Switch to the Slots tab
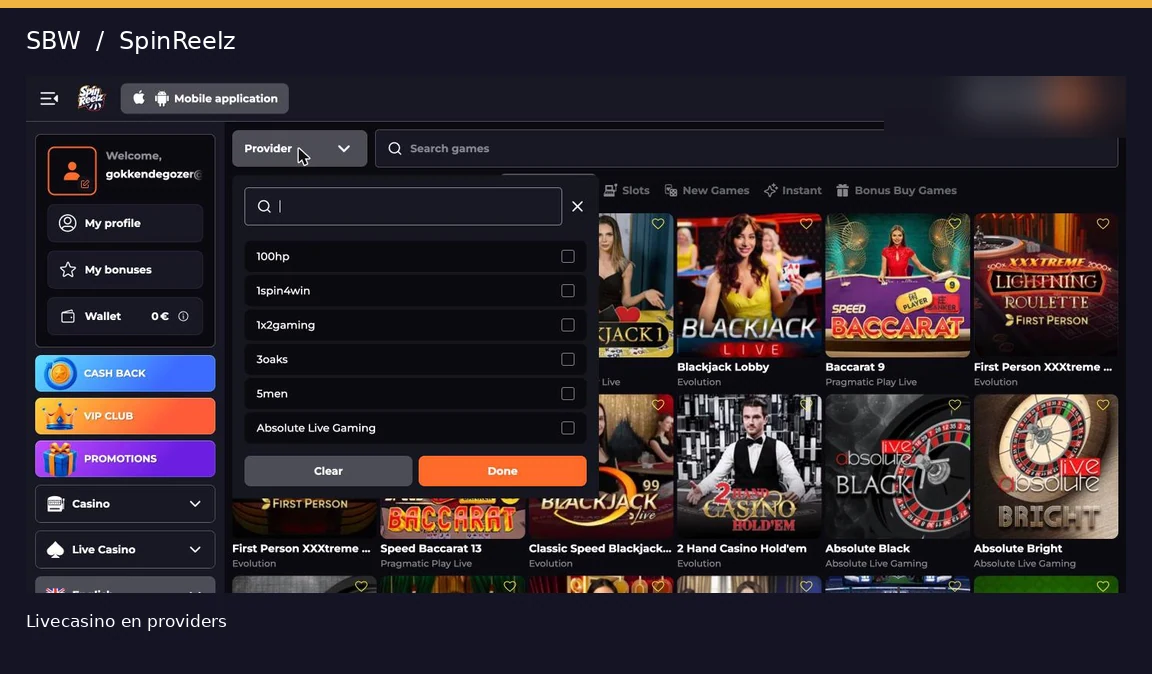The width and height of the screenshot is (1152, 674). tap(627, 190)
